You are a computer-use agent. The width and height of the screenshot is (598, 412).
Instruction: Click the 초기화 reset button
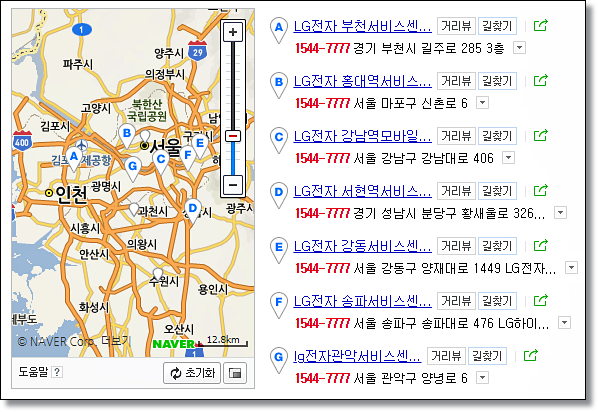(x=192, y=373)
